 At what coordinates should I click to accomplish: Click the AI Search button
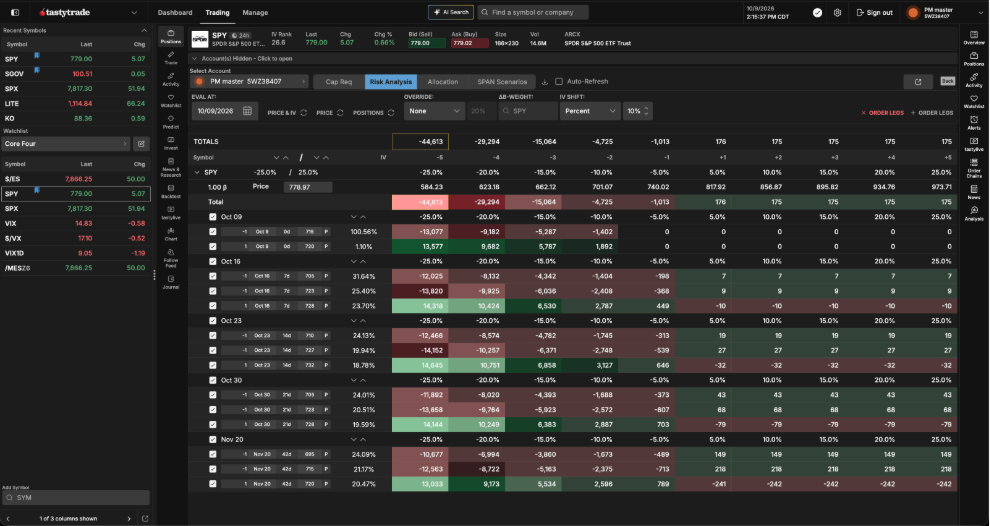[x=451, y=12]
